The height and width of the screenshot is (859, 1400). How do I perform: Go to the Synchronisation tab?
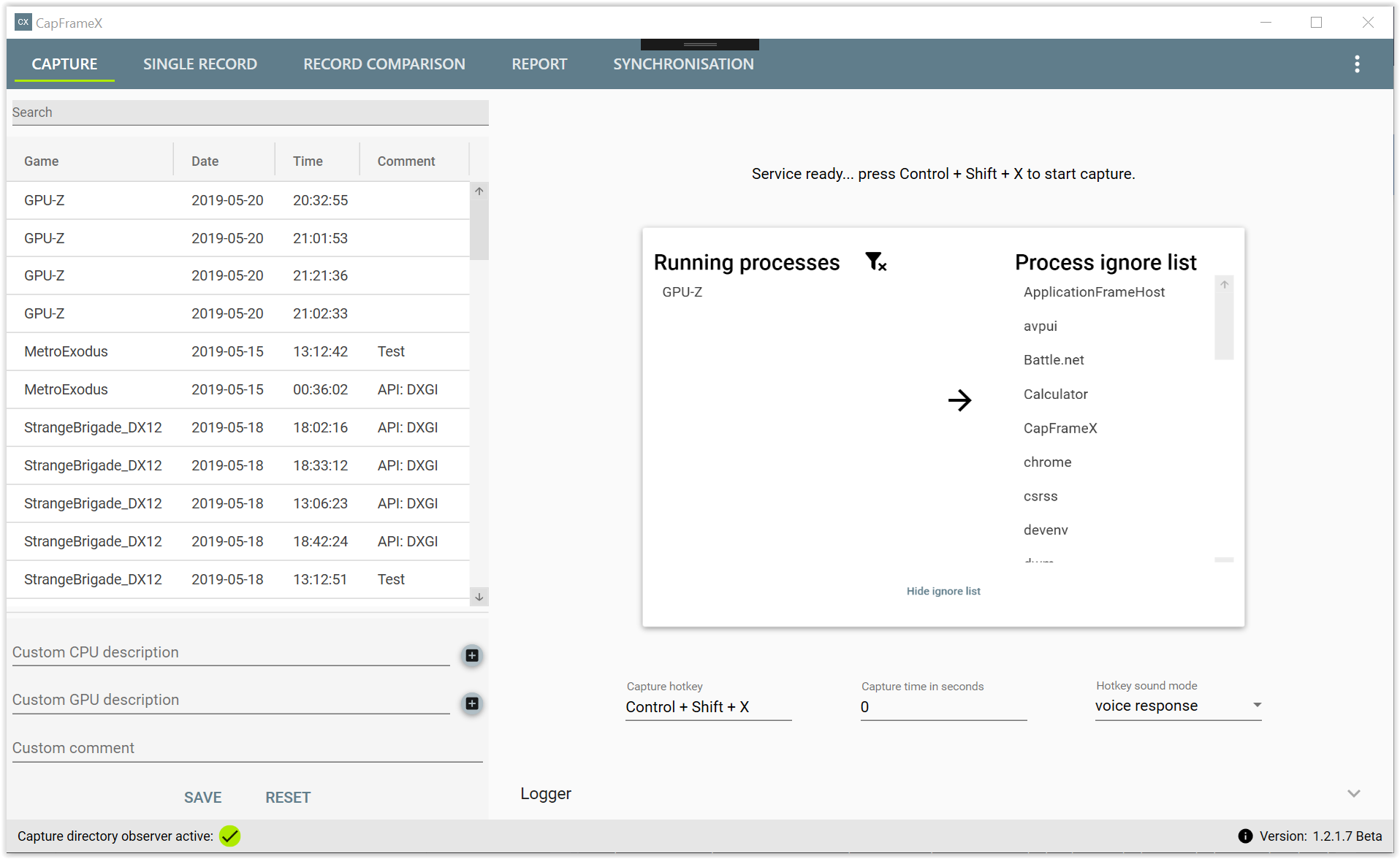point(683,64)
